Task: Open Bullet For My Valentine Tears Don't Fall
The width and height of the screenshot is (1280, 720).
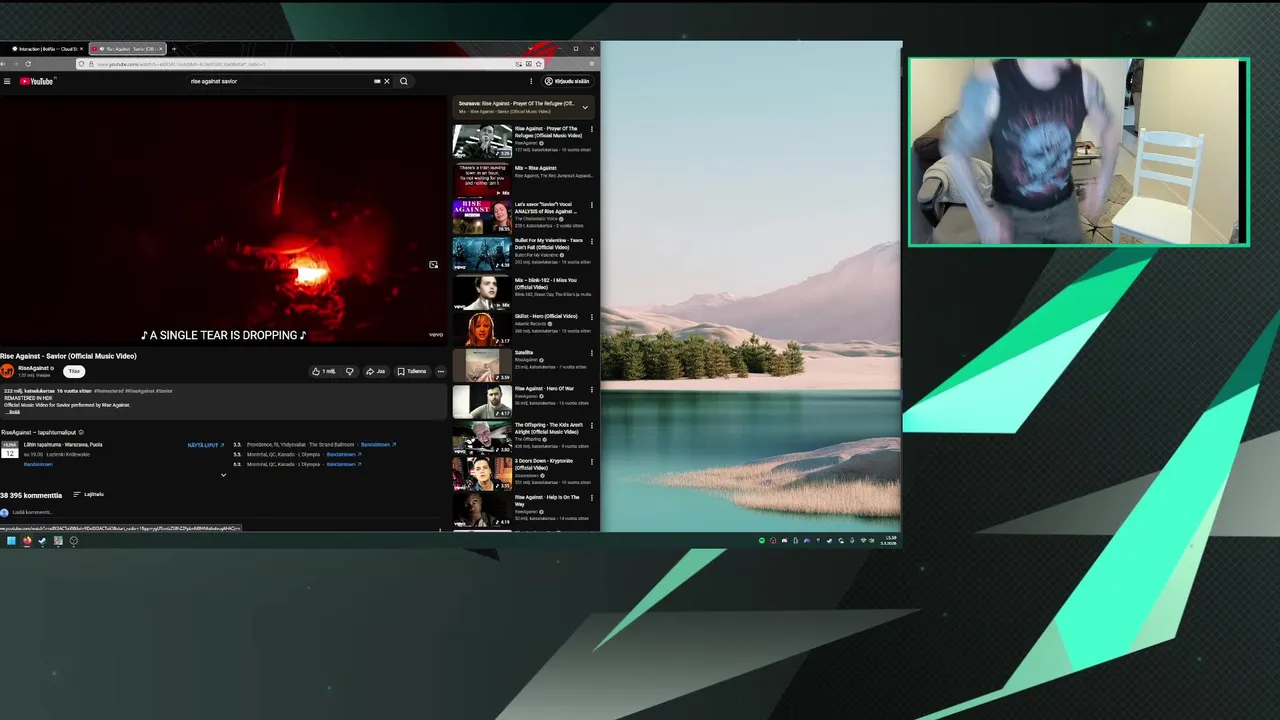Action: (482, 254)
